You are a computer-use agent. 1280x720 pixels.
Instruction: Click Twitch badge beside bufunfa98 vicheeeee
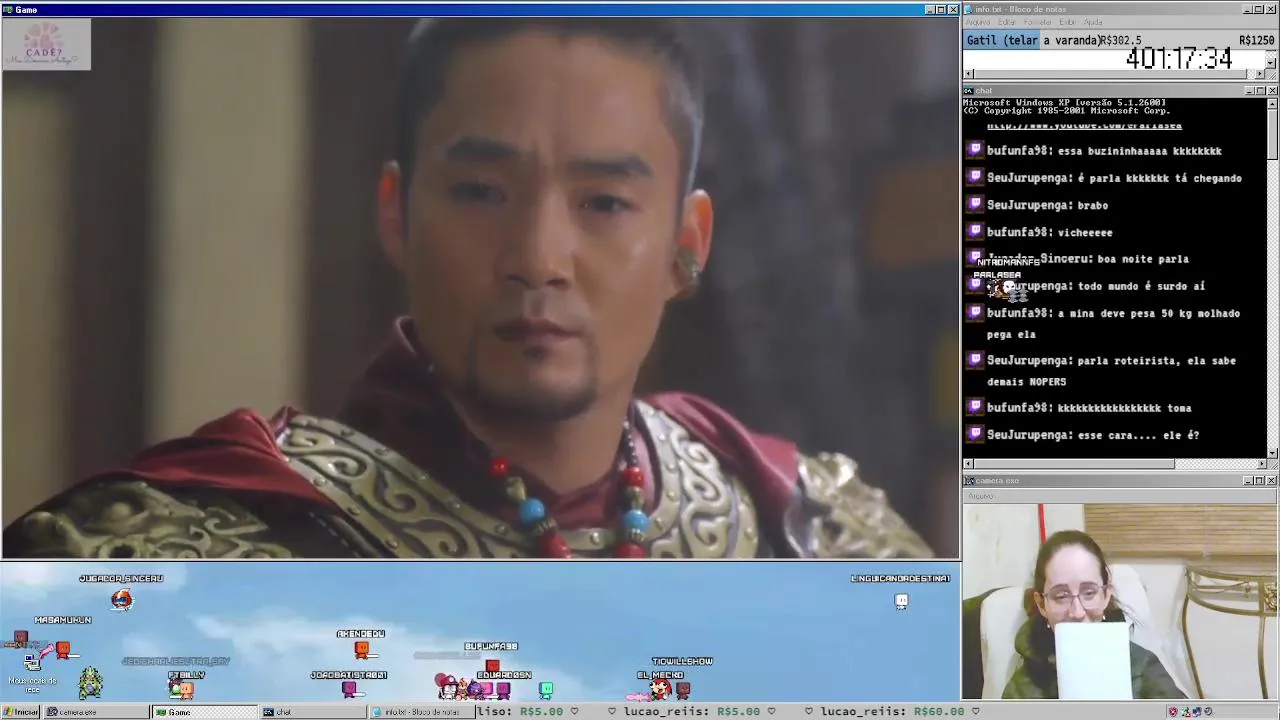tap(975, 231)
